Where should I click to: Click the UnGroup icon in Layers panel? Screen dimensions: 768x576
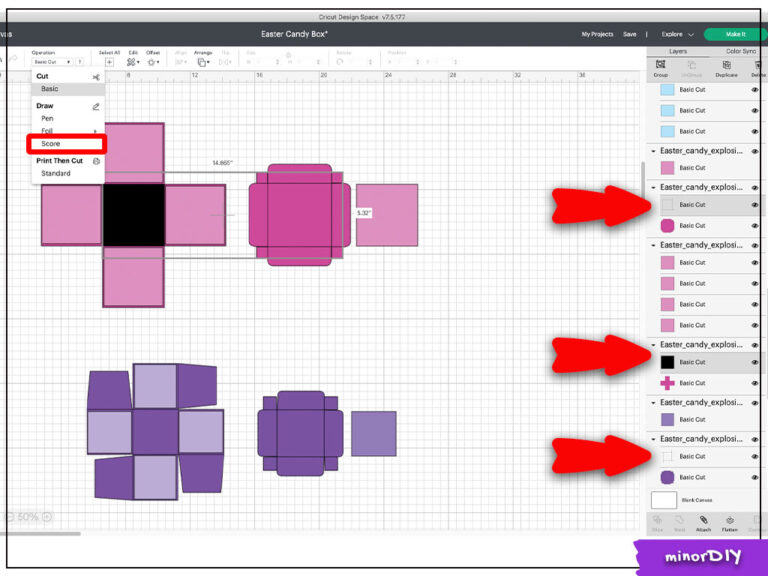(691, 65)
